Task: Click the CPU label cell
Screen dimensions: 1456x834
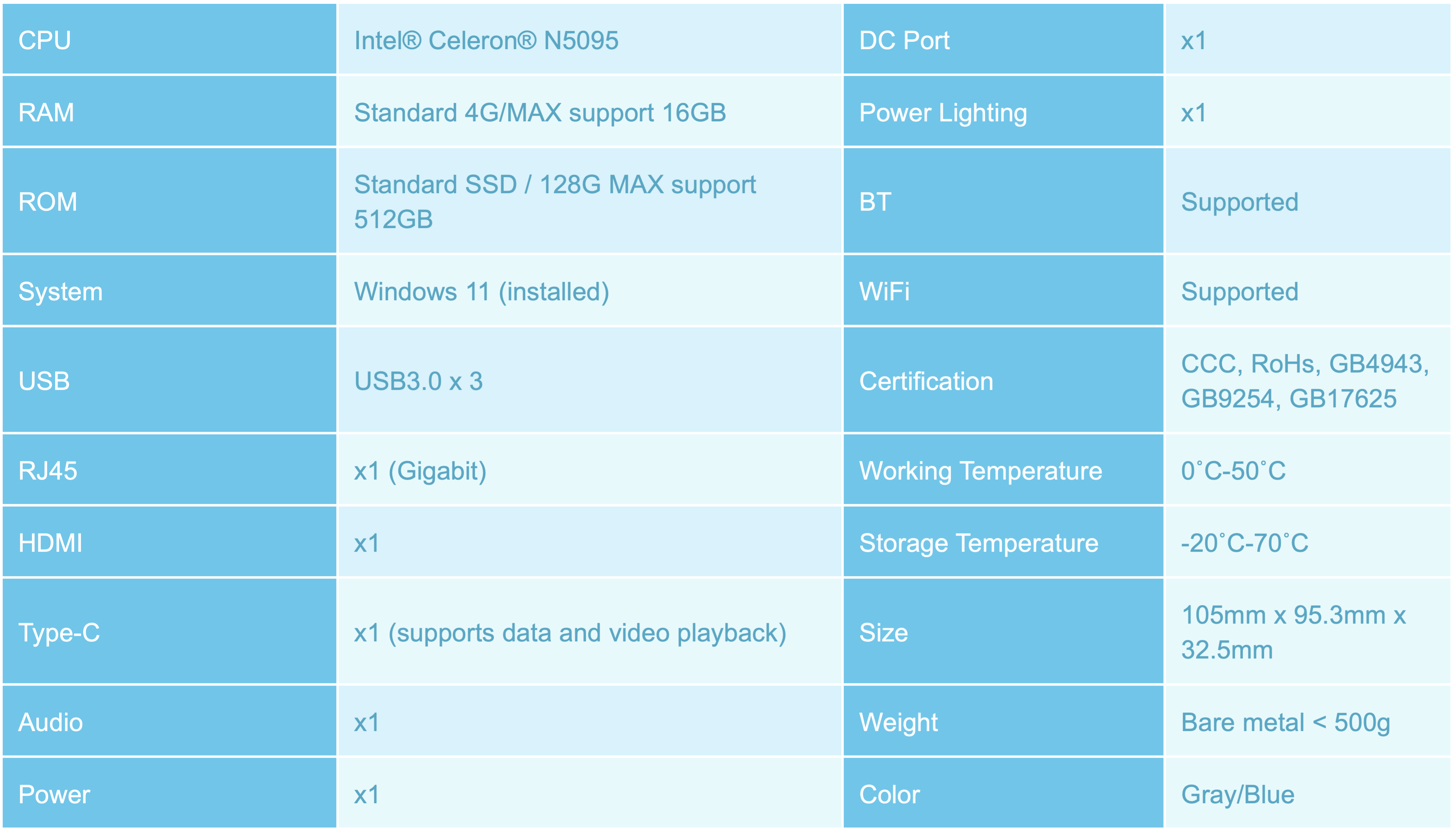Action: (169, 39)
